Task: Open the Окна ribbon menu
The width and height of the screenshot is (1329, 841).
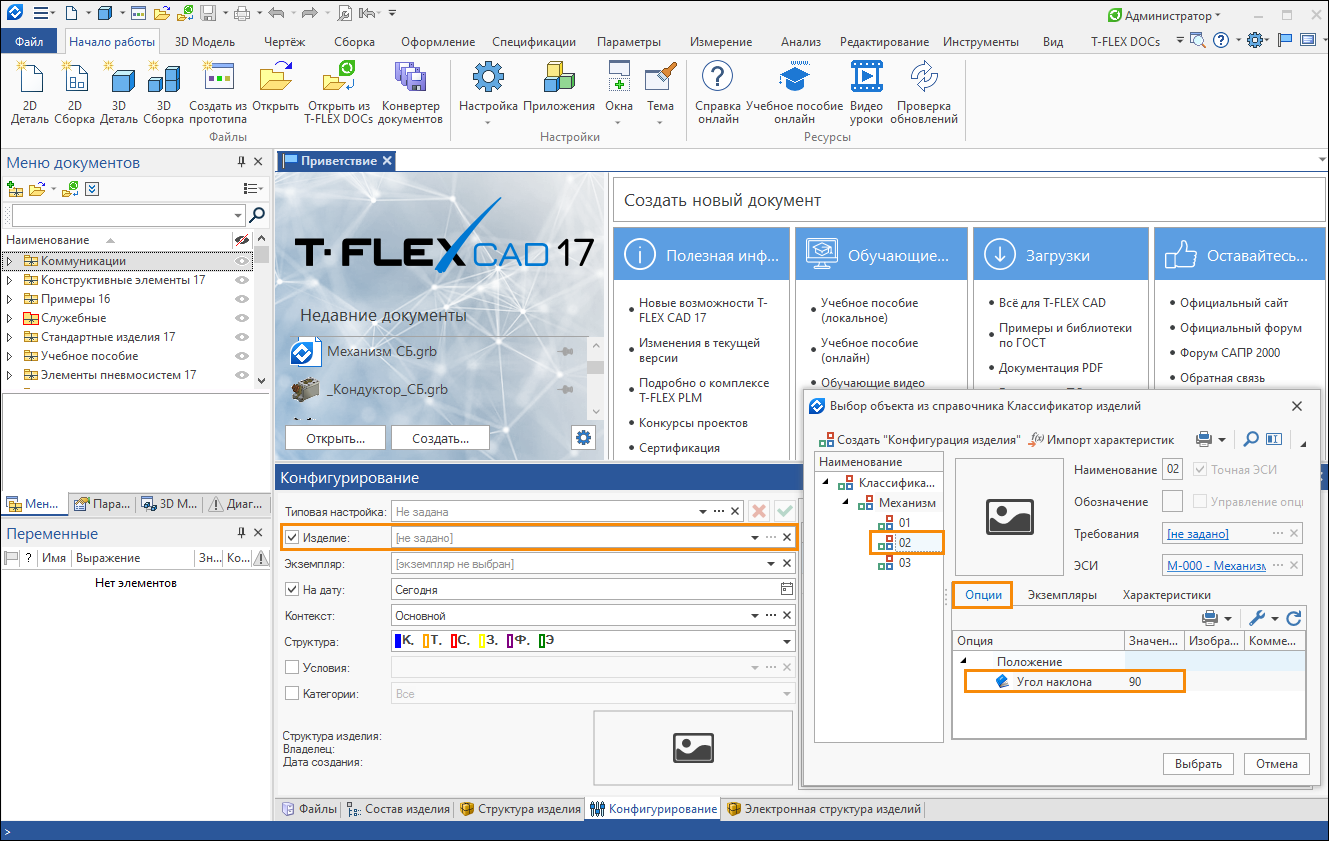Action: [x=619, y=92]
